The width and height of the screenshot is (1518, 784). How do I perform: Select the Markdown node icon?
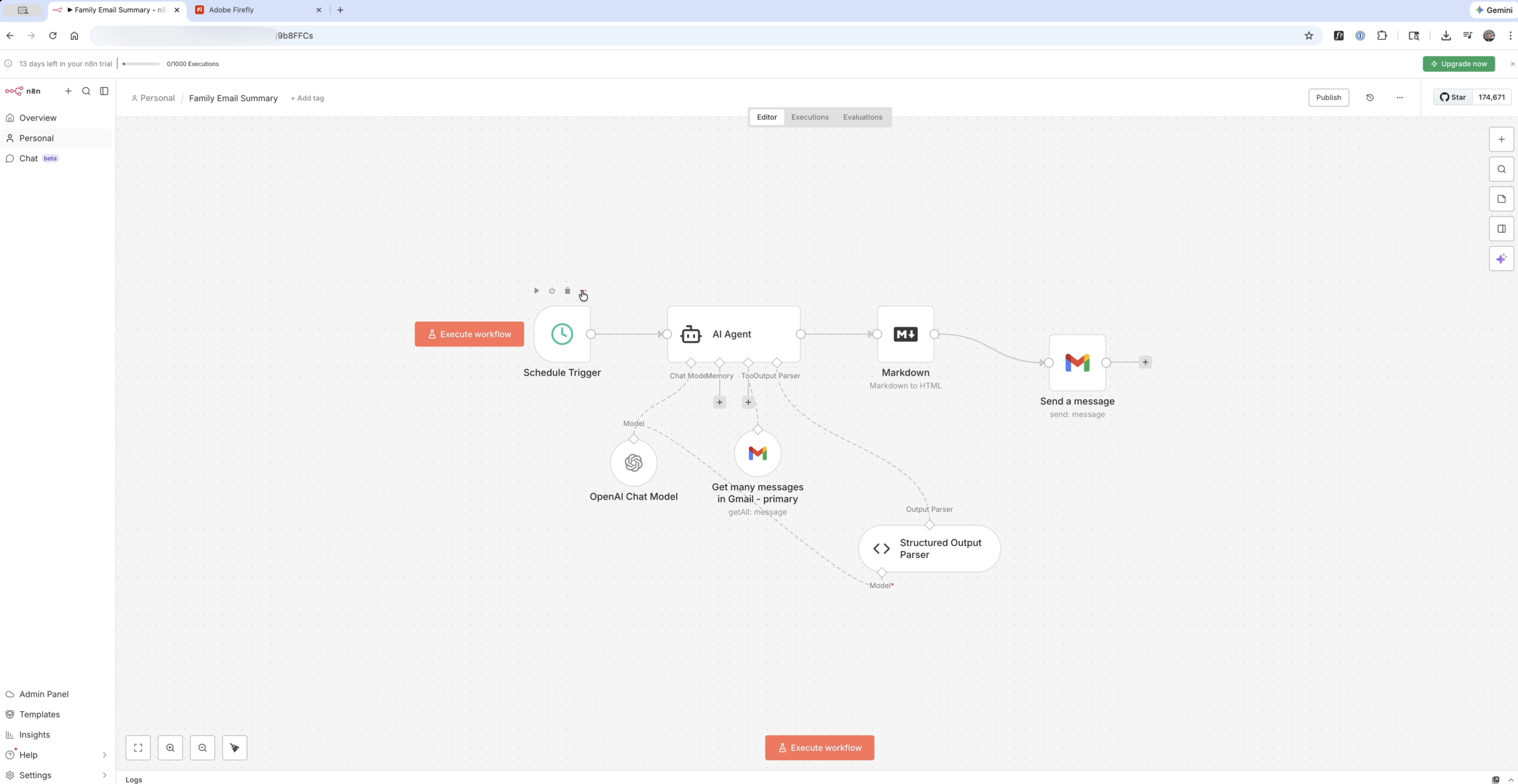(905, 334)
